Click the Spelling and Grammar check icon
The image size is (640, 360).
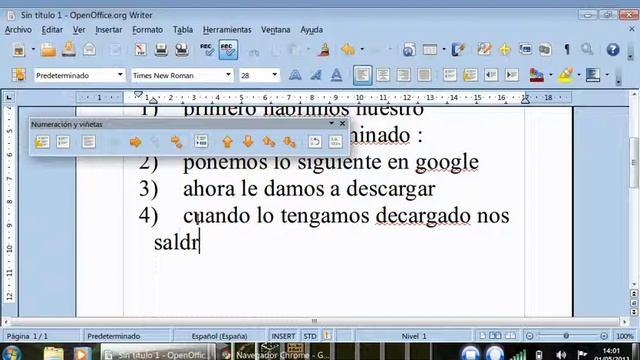coord(207,50)
